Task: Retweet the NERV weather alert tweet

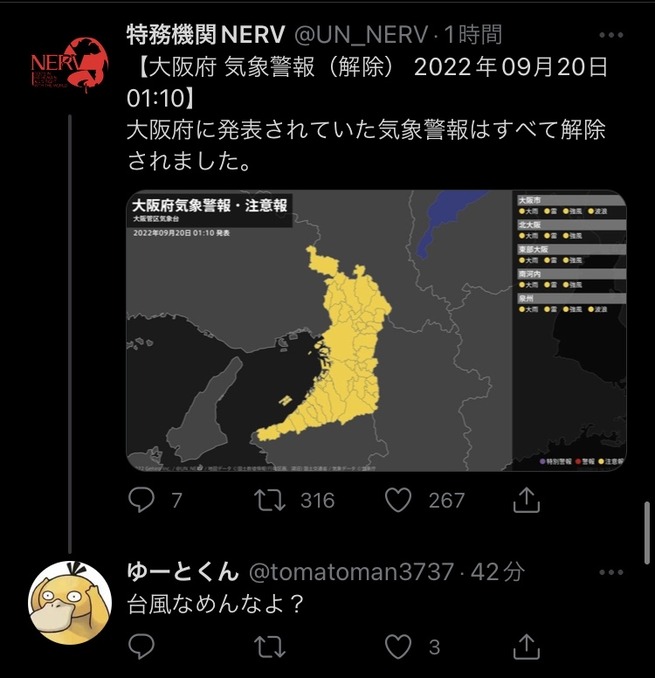Action: pyautogui.click(x=270, y=500)
